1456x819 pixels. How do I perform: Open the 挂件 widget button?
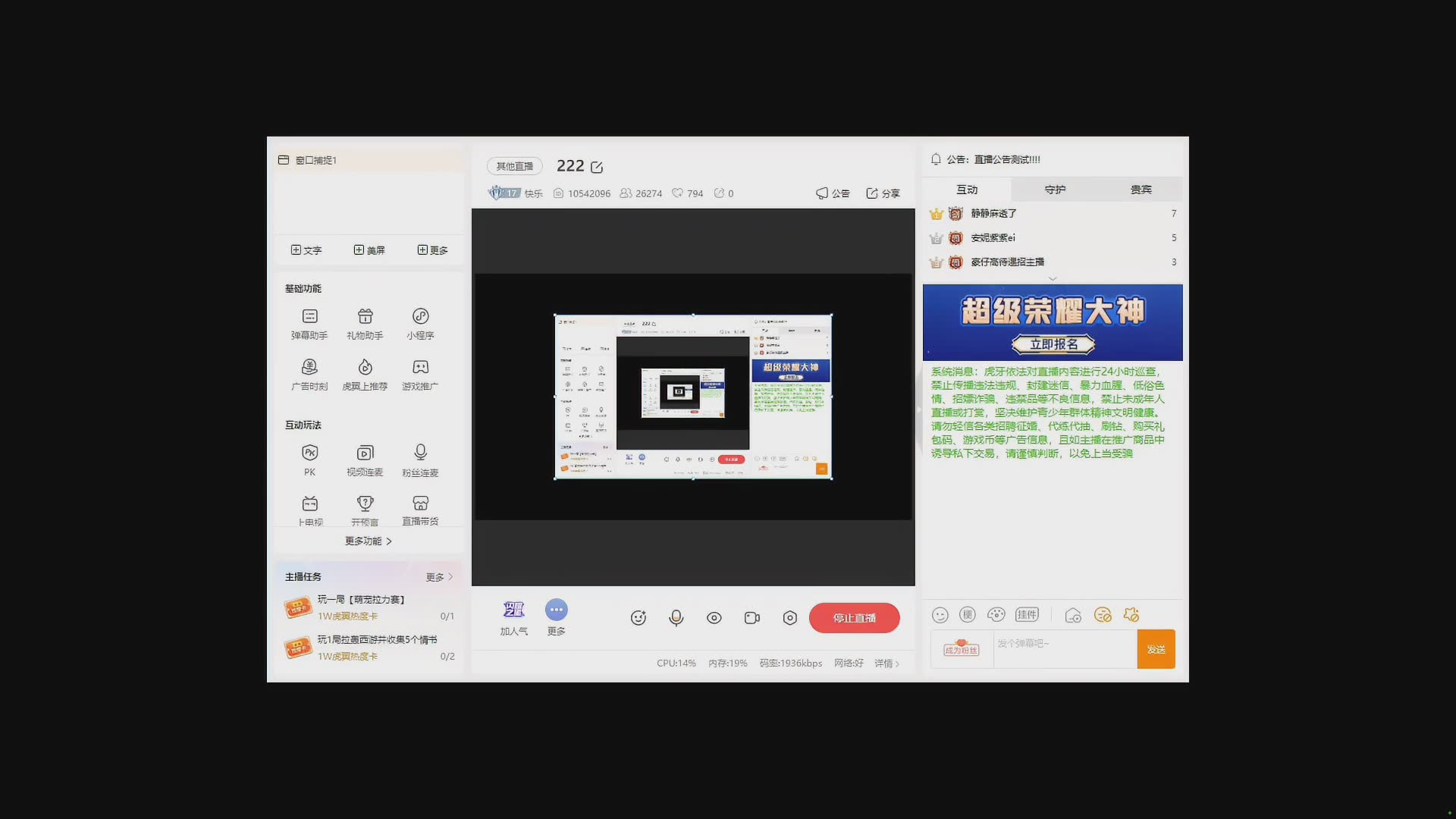point(1027,615)
